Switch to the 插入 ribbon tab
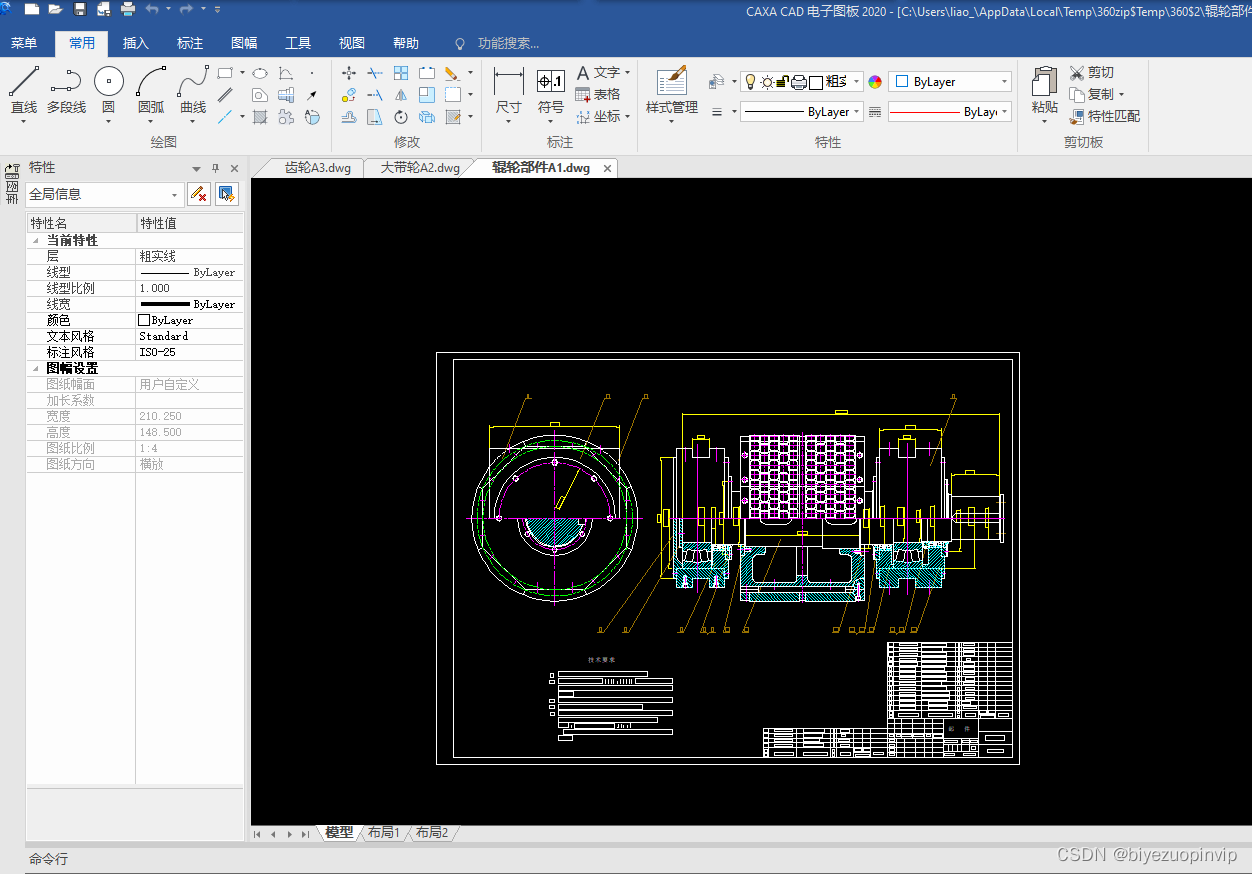 tap(136, 43)
